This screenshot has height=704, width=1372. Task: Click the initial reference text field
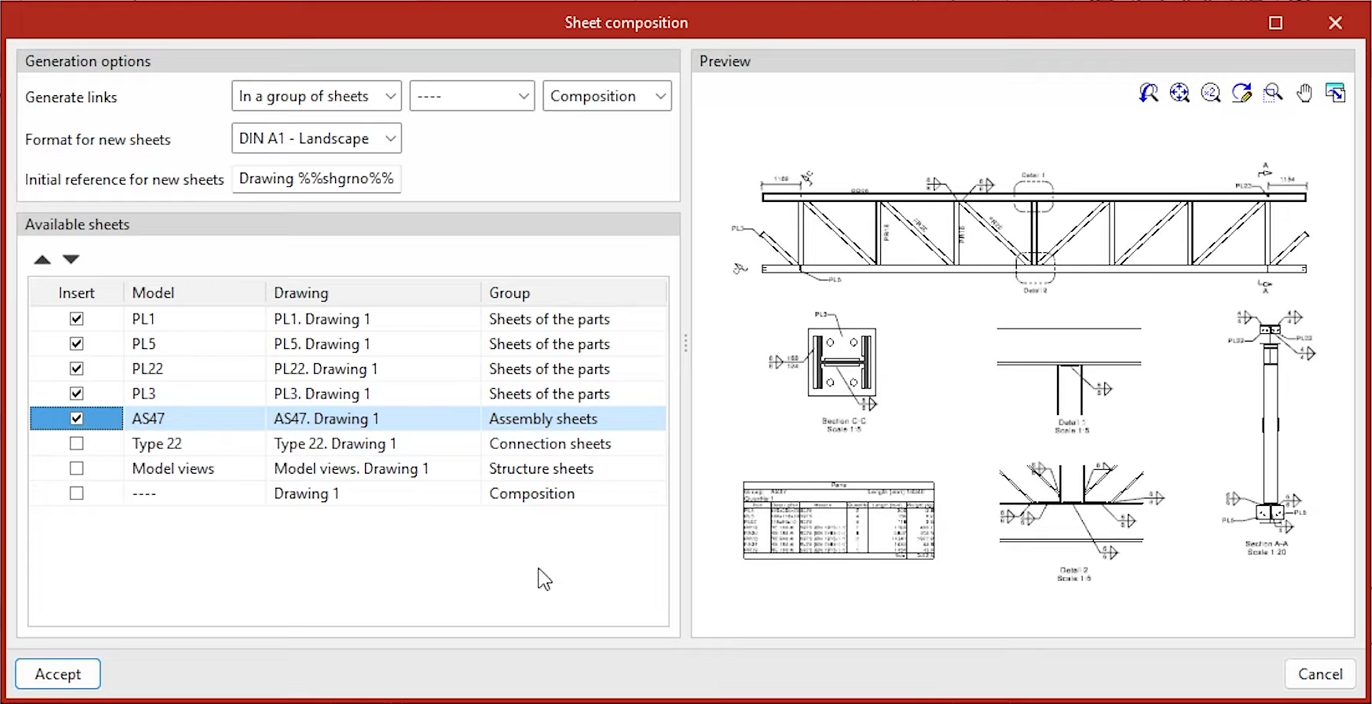[316, 179]
